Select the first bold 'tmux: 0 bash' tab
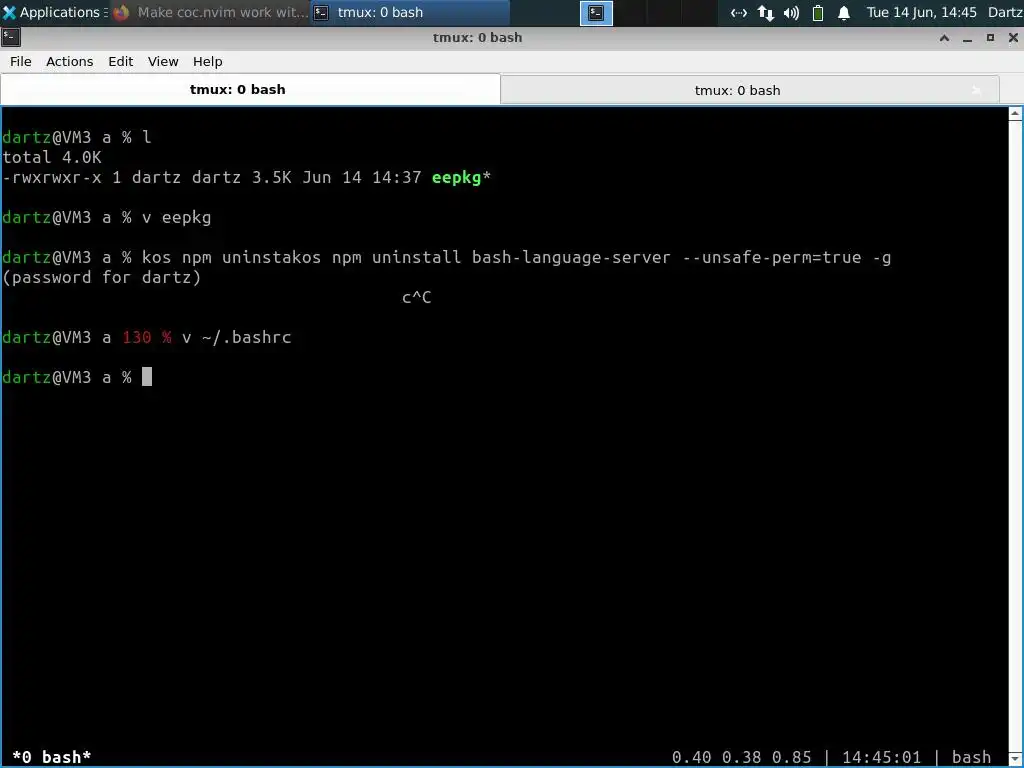 (250, 89)
